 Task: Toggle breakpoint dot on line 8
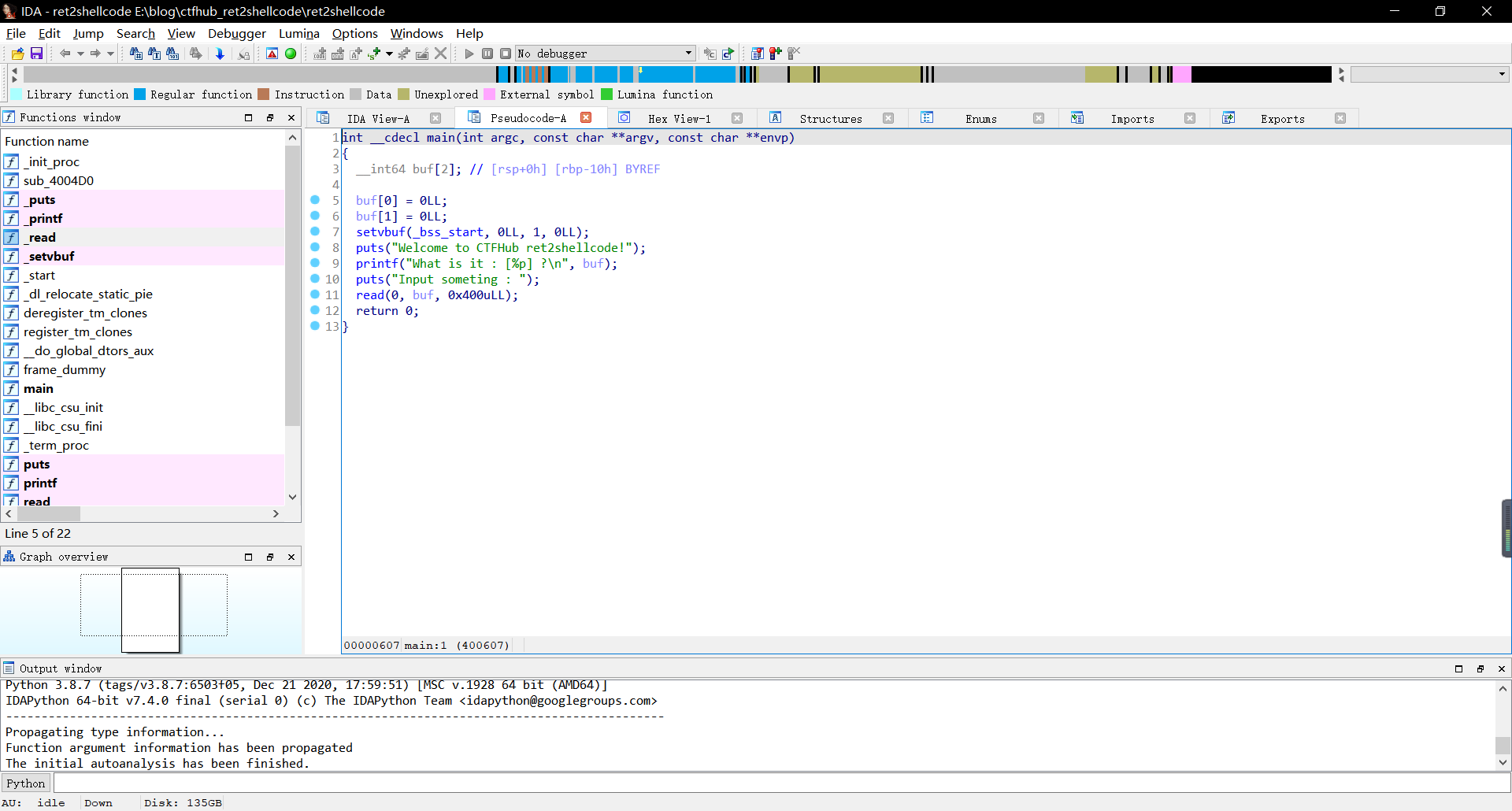[315, 247]
